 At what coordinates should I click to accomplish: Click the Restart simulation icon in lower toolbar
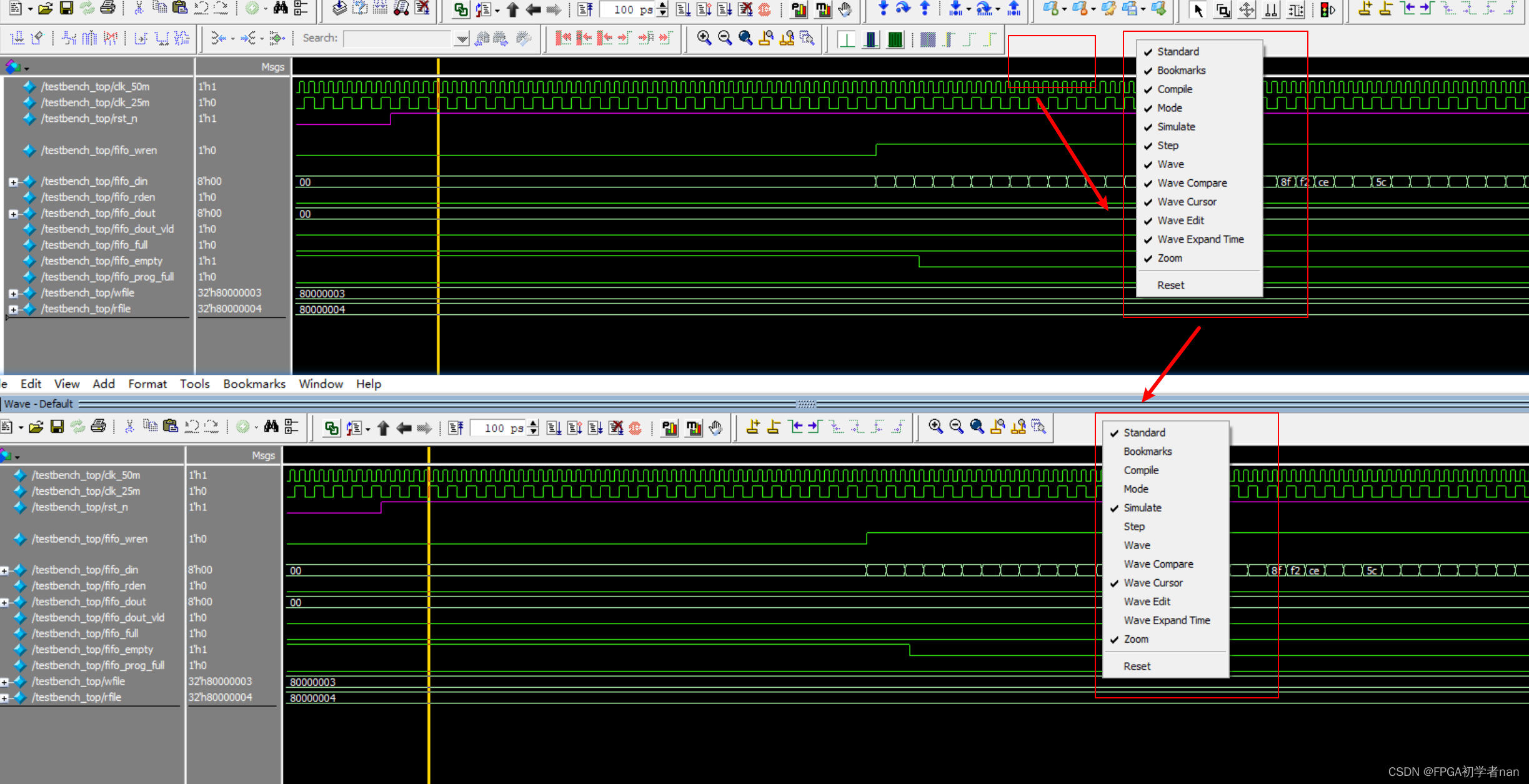click(x=456, y=427)
